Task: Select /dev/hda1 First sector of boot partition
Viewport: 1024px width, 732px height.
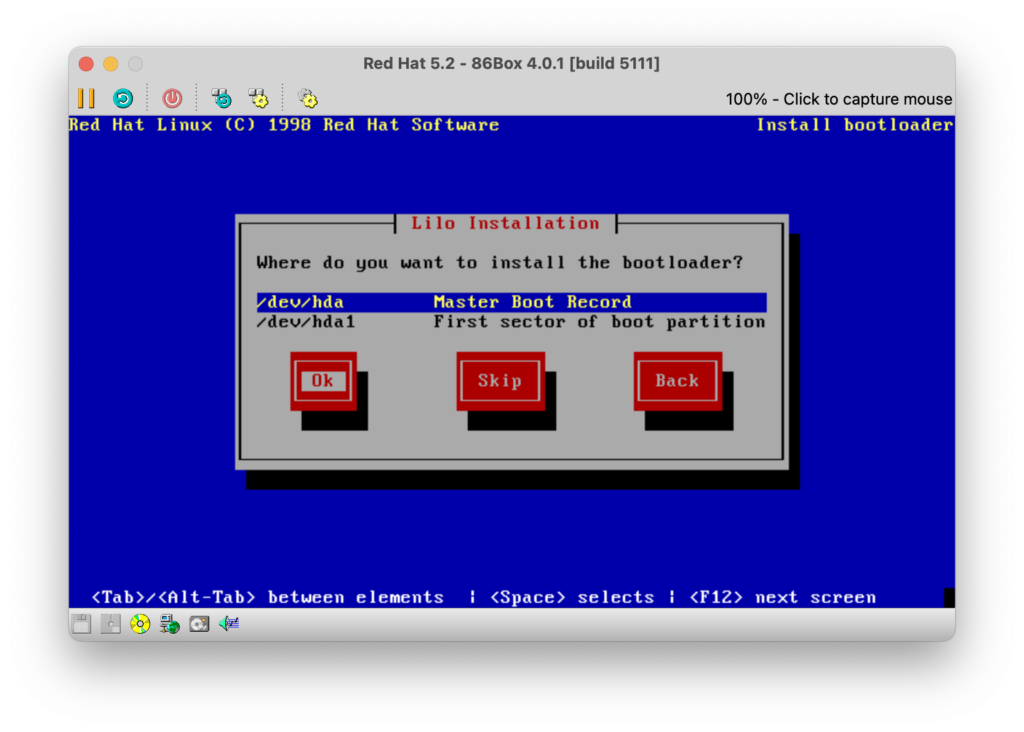Action: (x=511, y=322)
